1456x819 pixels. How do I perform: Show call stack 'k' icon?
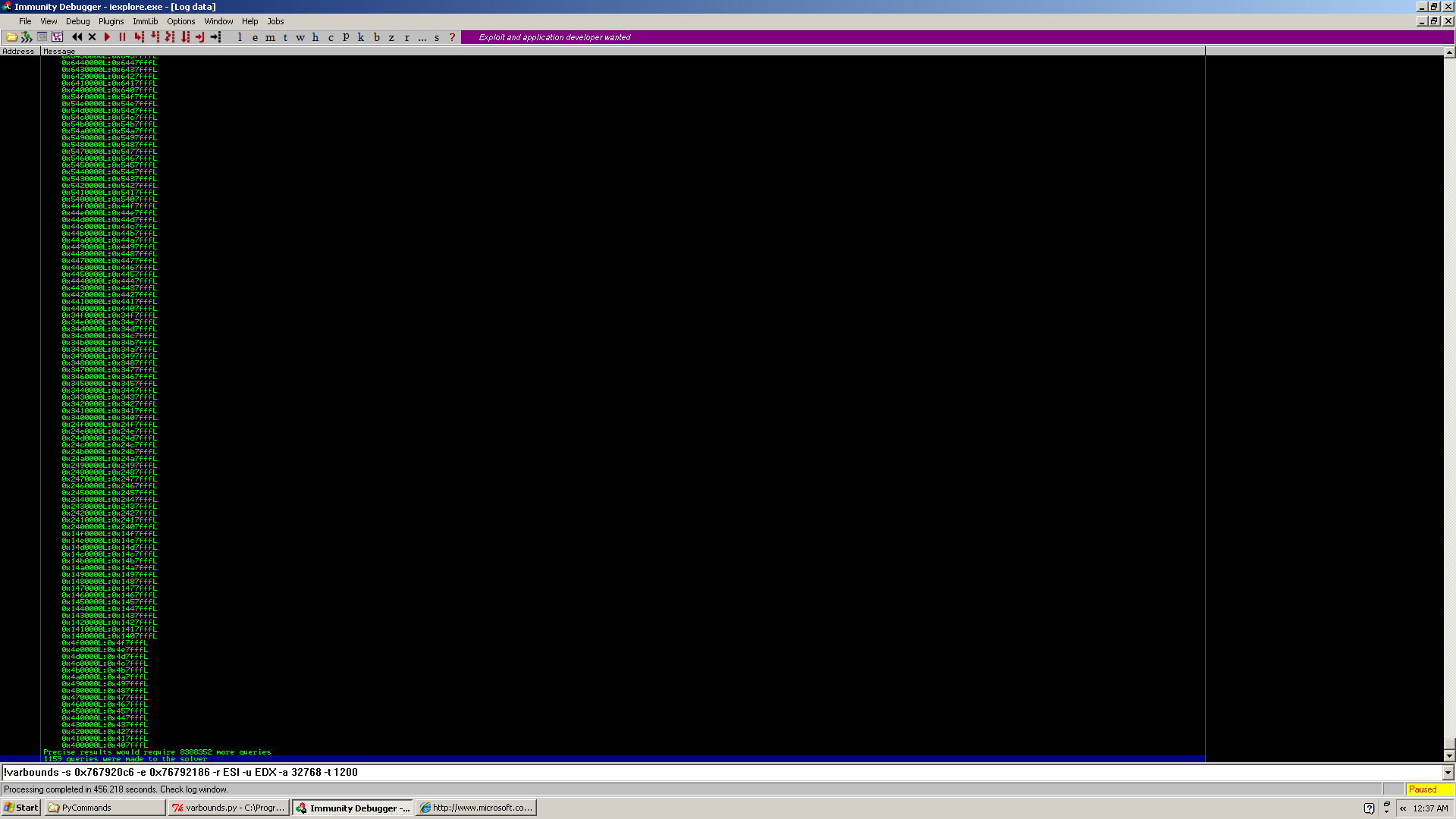[361, 36]
